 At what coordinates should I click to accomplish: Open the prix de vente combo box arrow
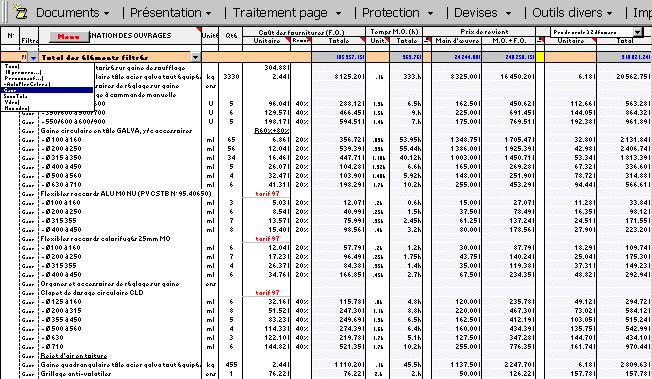[x=638, y=32]
